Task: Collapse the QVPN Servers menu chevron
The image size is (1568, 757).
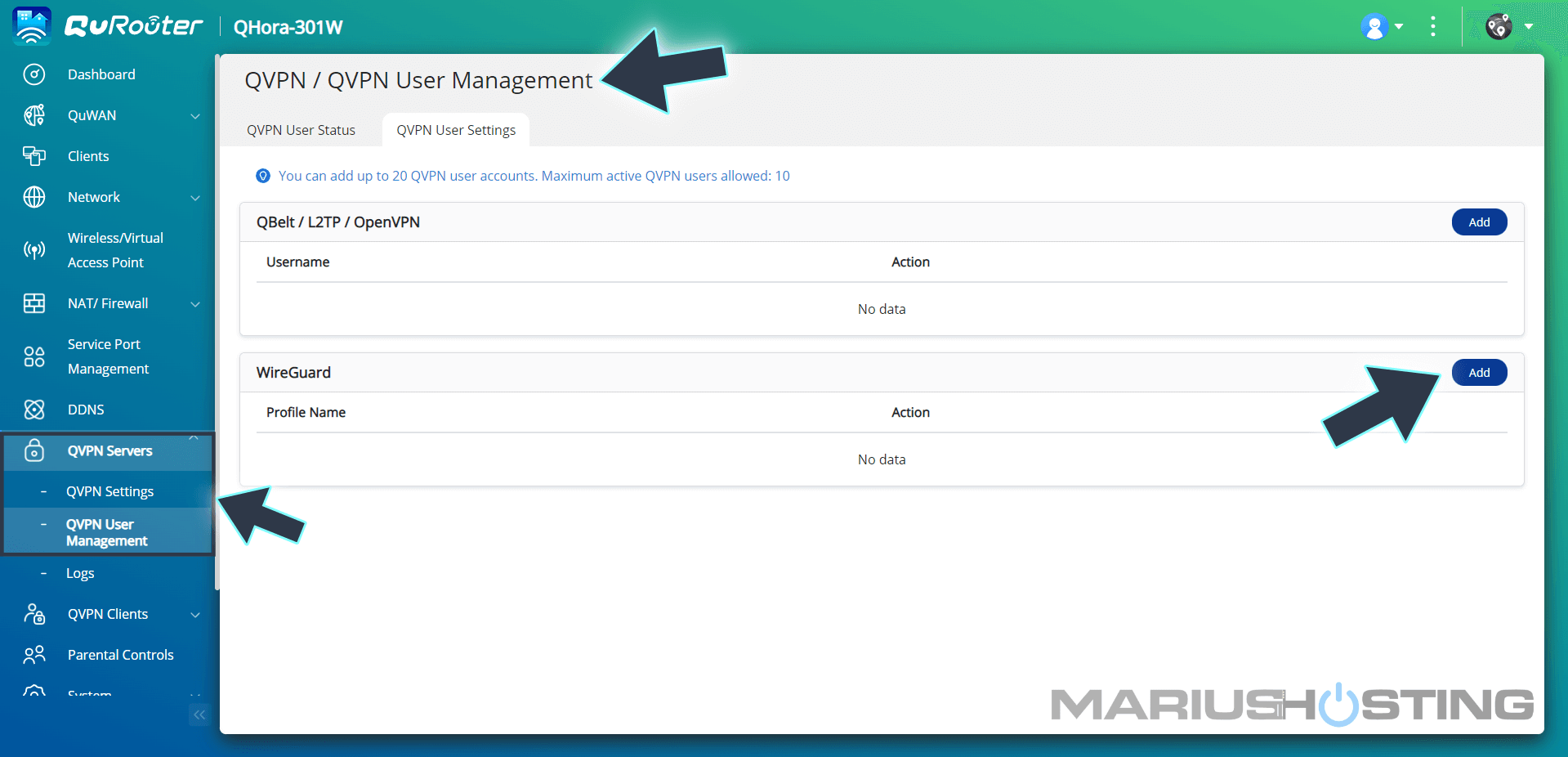Action: [194, 438]
